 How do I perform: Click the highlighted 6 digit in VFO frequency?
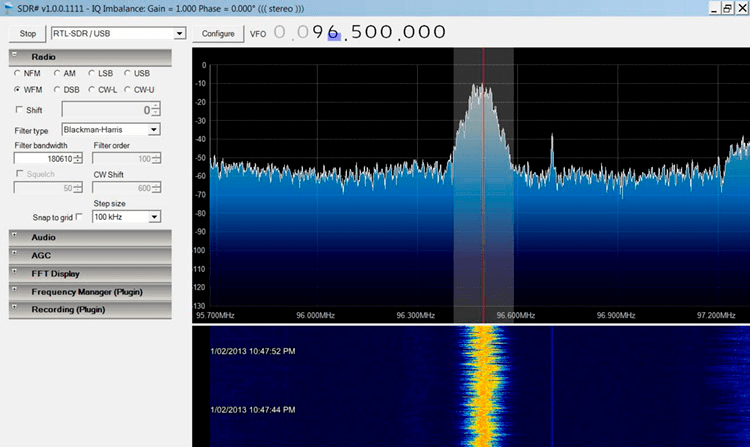pyautogui.click(x=333, y=32)
